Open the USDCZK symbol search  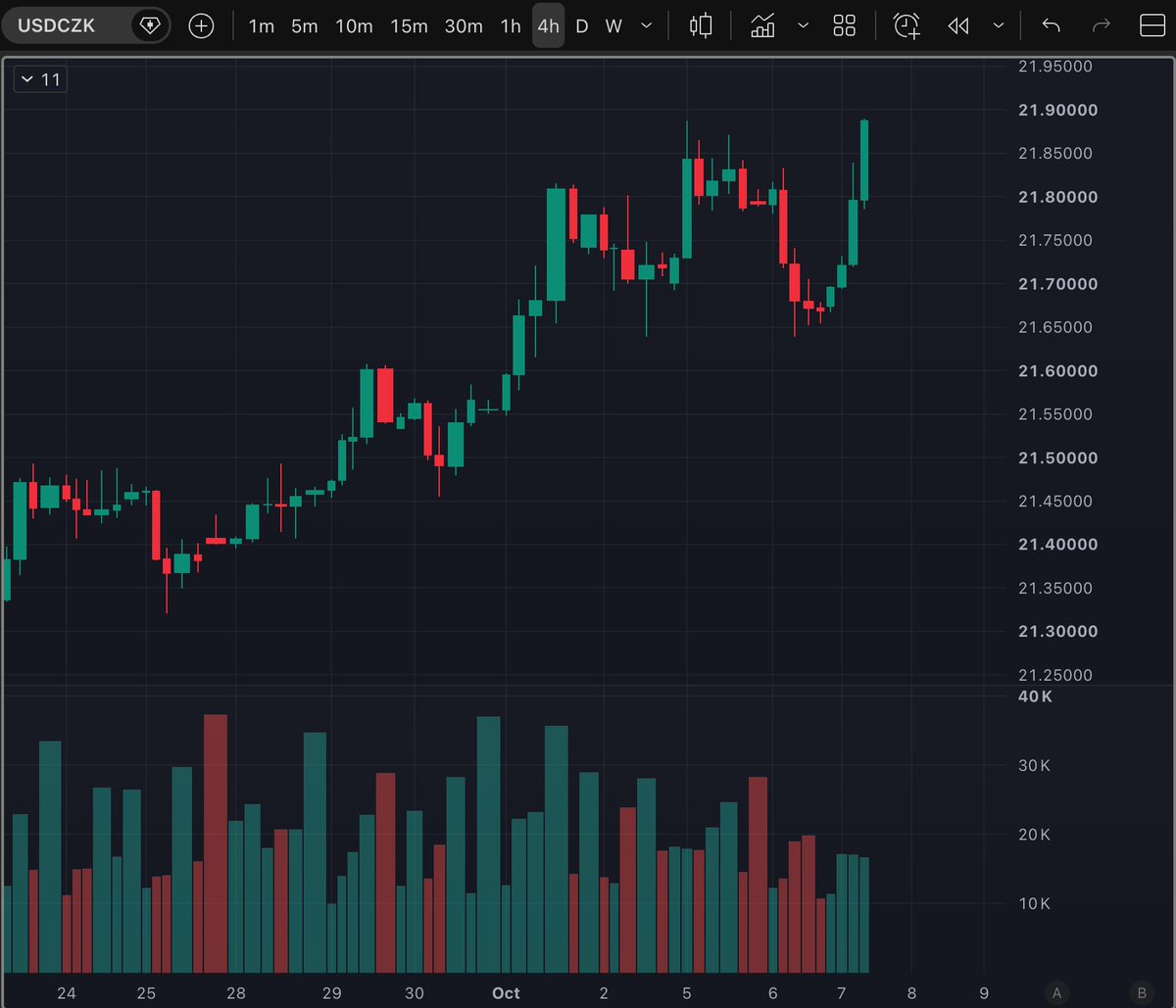pyautogui.click(x=57, y=26)
